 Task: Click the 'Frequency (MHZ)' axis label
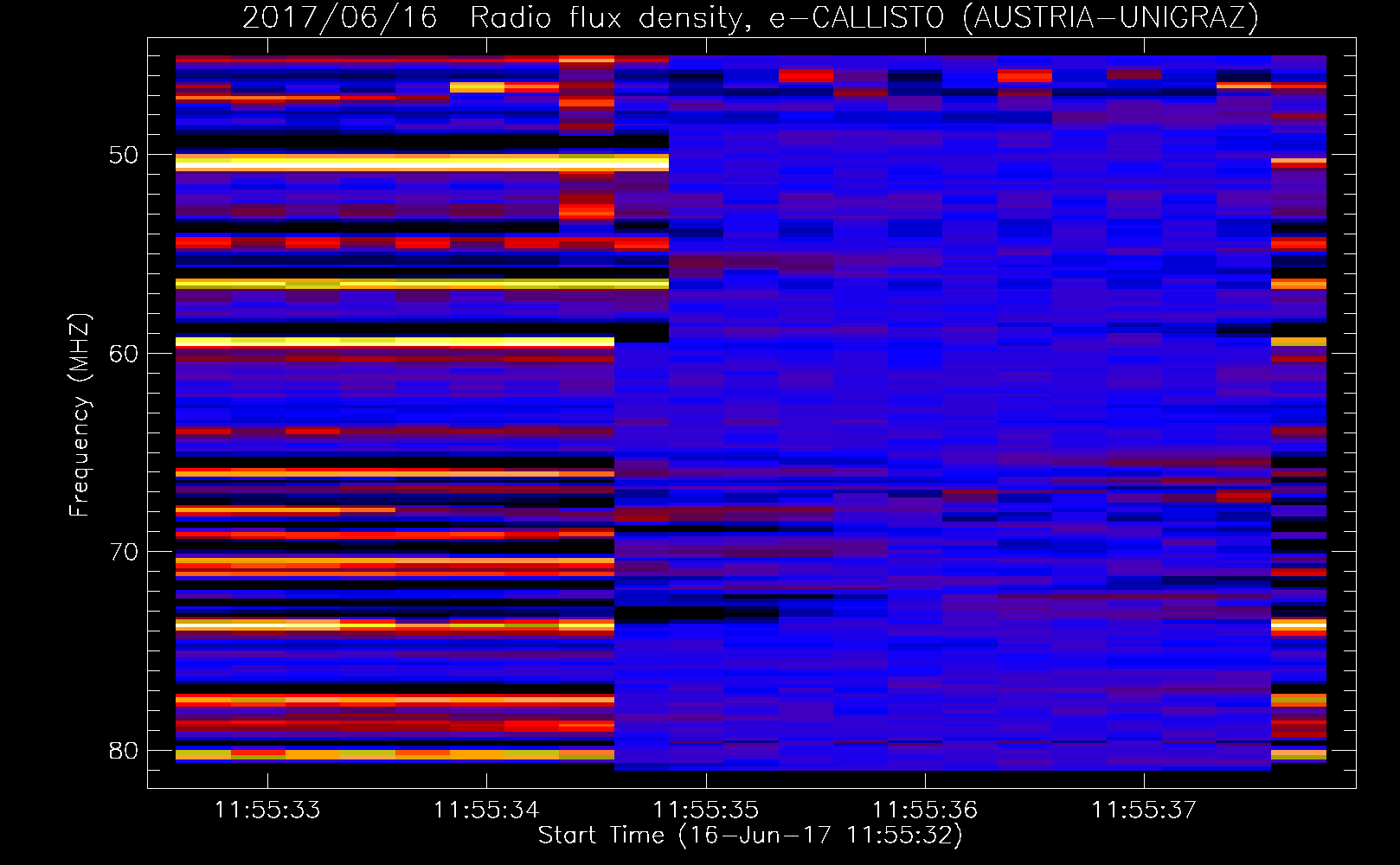(x=80, y=414)
